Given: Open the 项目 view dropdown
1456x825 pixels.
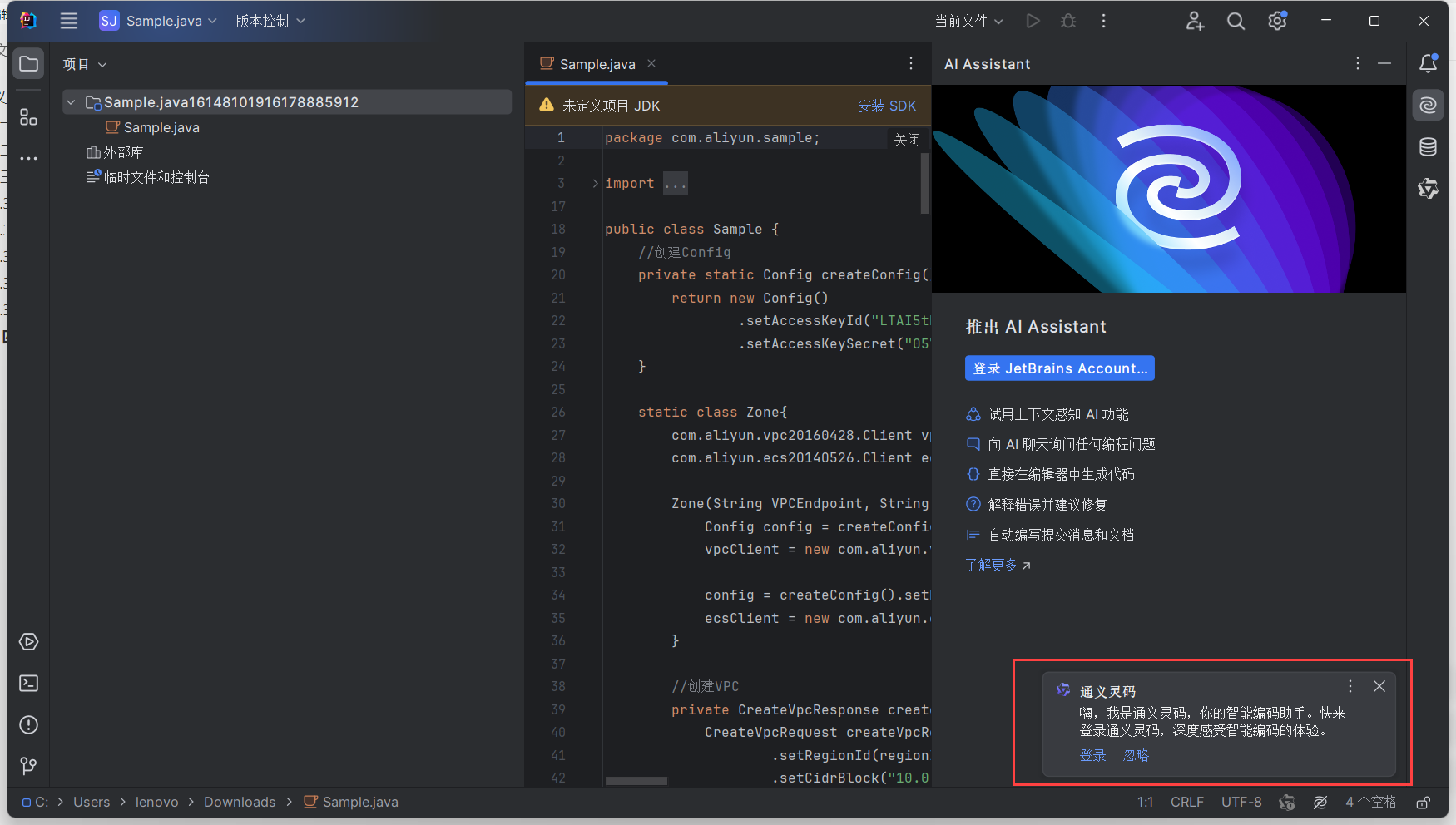Looking at the screenshot, I should (85, 64).
